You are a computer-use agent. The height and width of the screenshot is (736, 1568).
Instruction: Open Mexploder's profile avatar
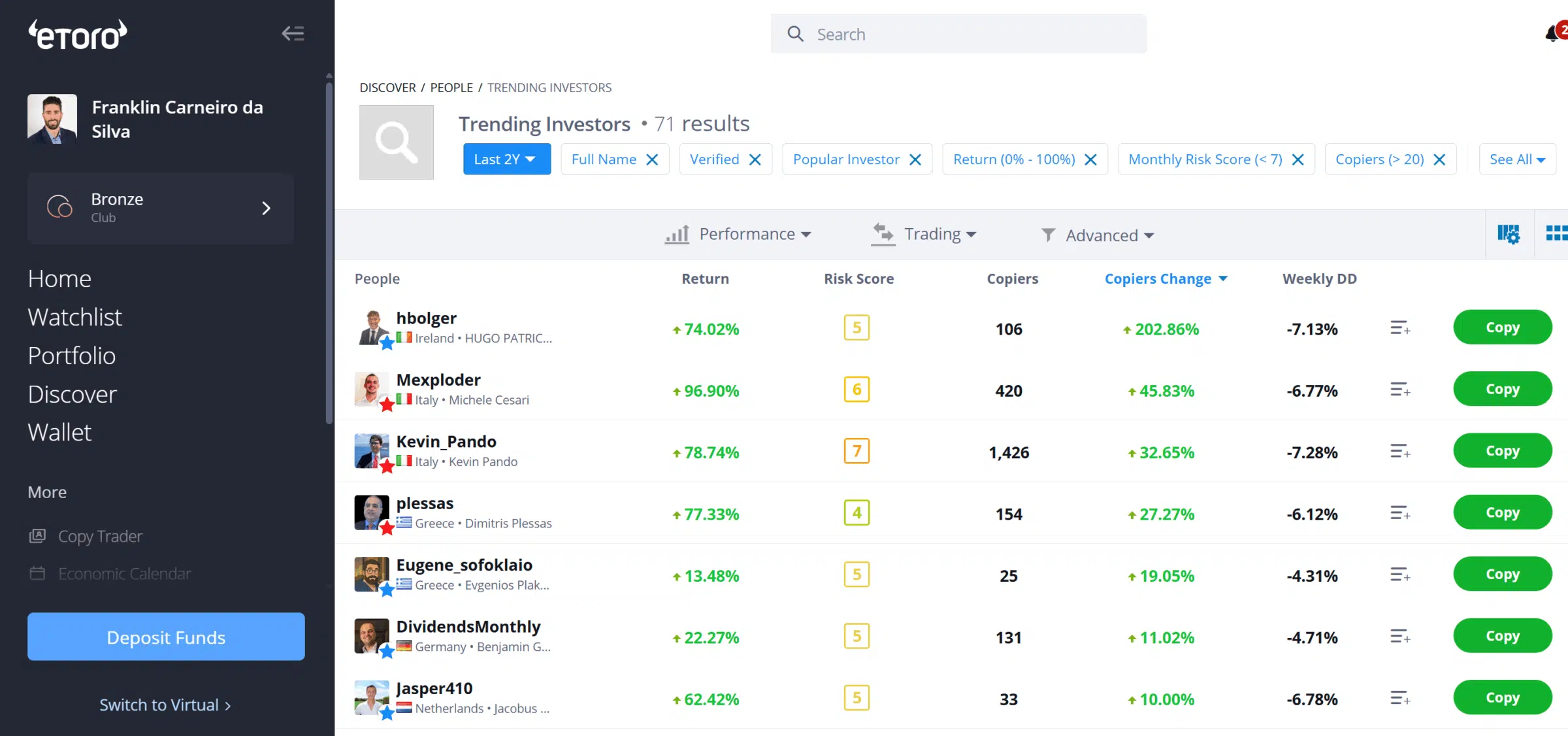pos(372,389)
